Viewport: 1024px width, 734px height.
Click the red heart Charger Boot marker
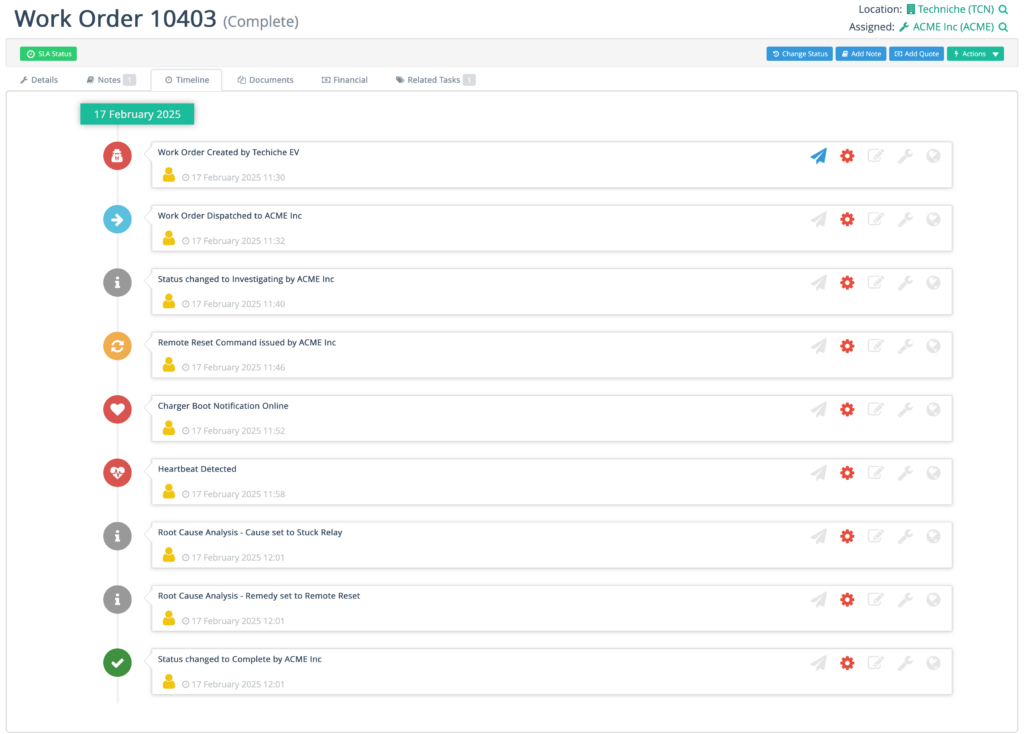(x=118, y=409)
